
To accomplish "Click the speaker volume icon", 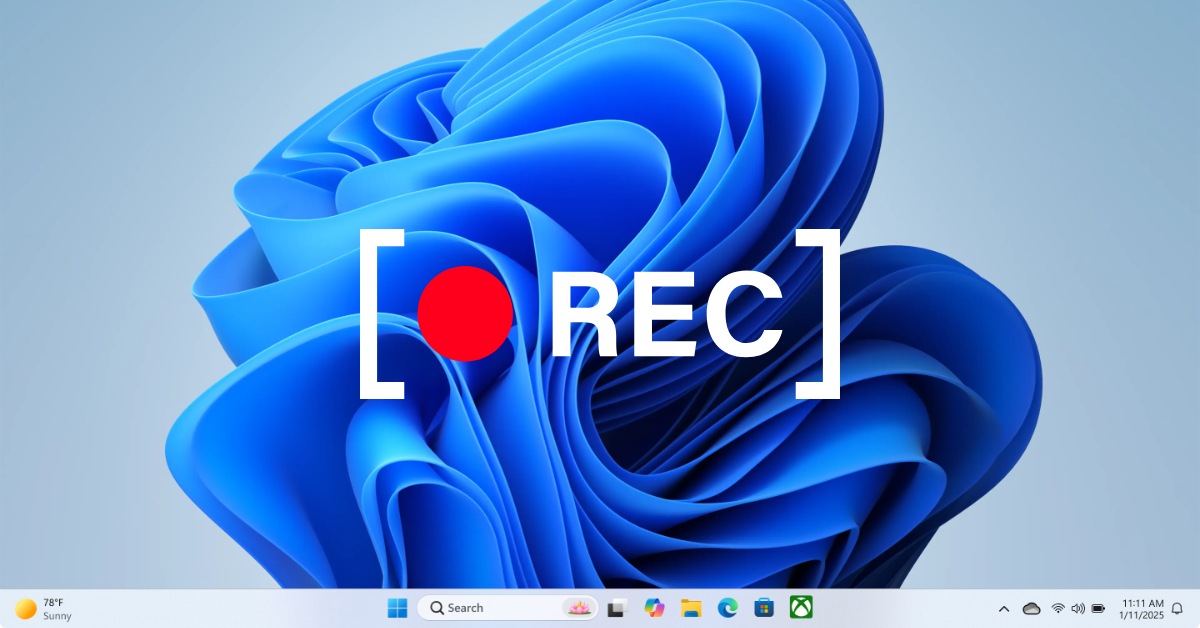I will (1078, 609).
